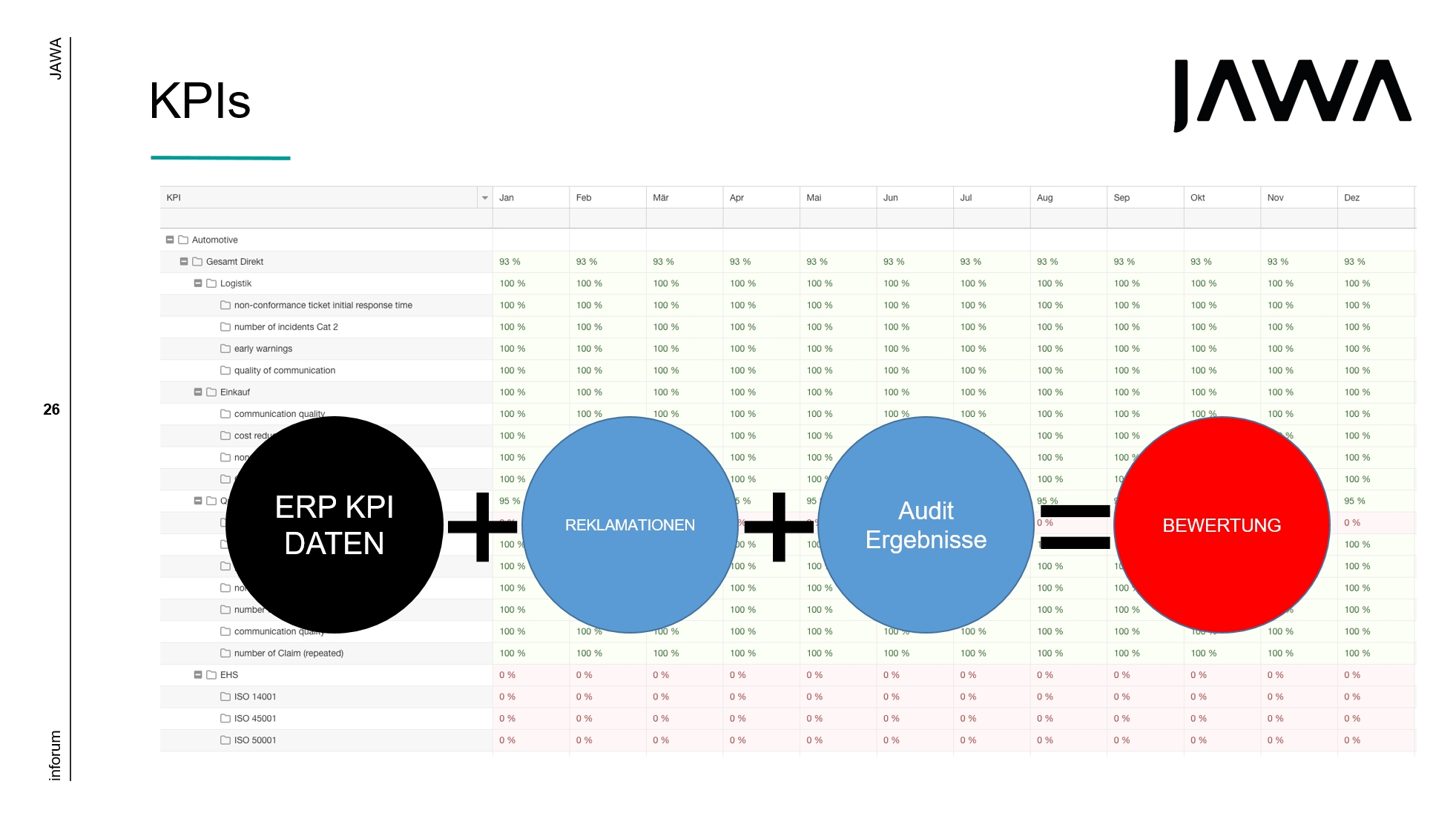The height and width of the screenshot is (816, 1456).
Task: Click the folder icon for ISO 50001
Action: (x=225, y=740)
